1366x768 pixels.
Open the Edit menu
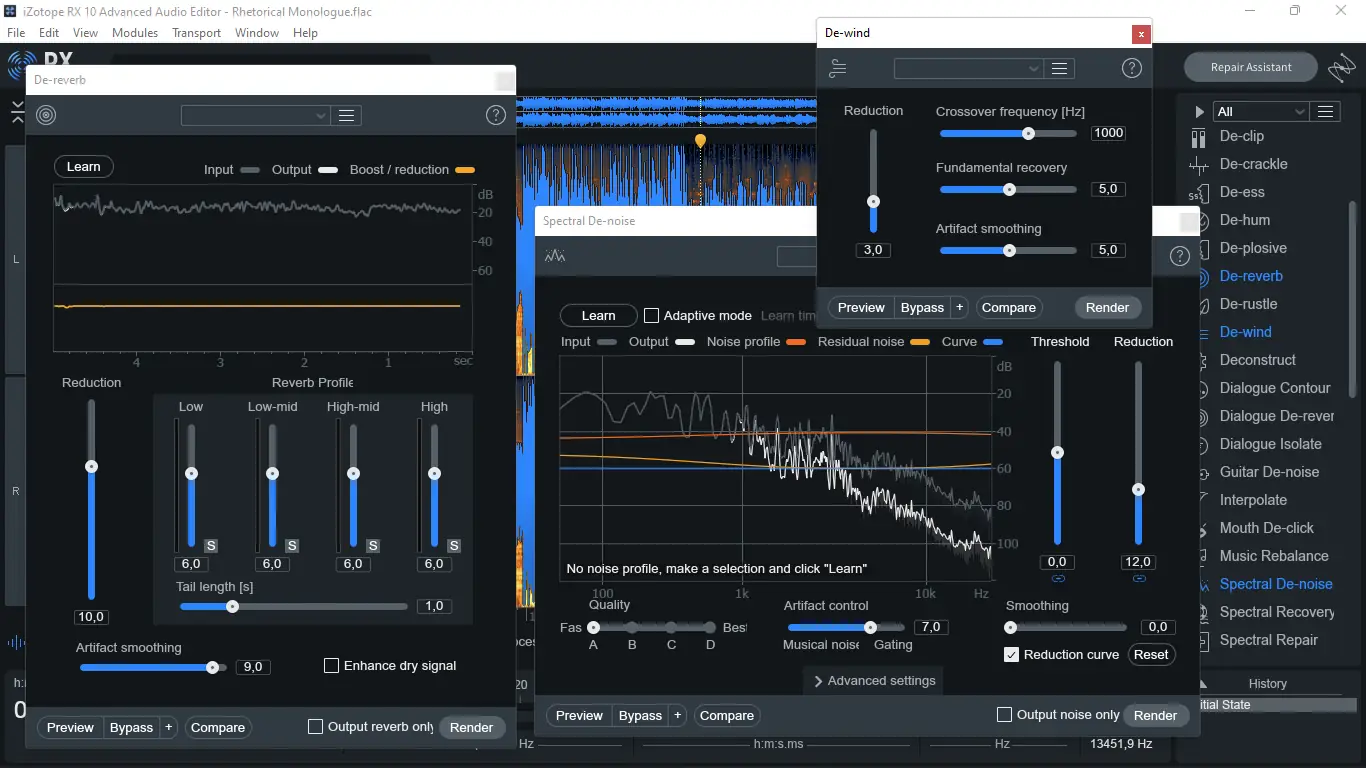tap(48, 32)
